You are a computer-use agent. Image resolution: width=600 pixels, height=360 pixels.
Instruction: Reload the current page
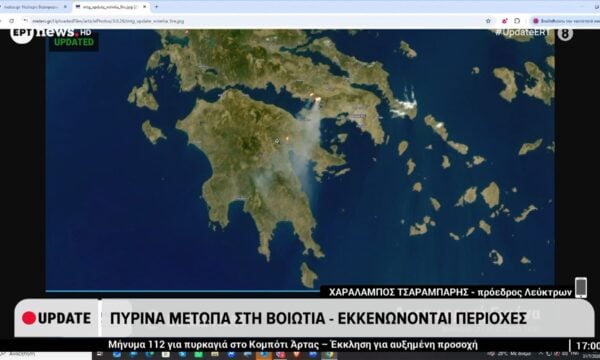(12, 21)
